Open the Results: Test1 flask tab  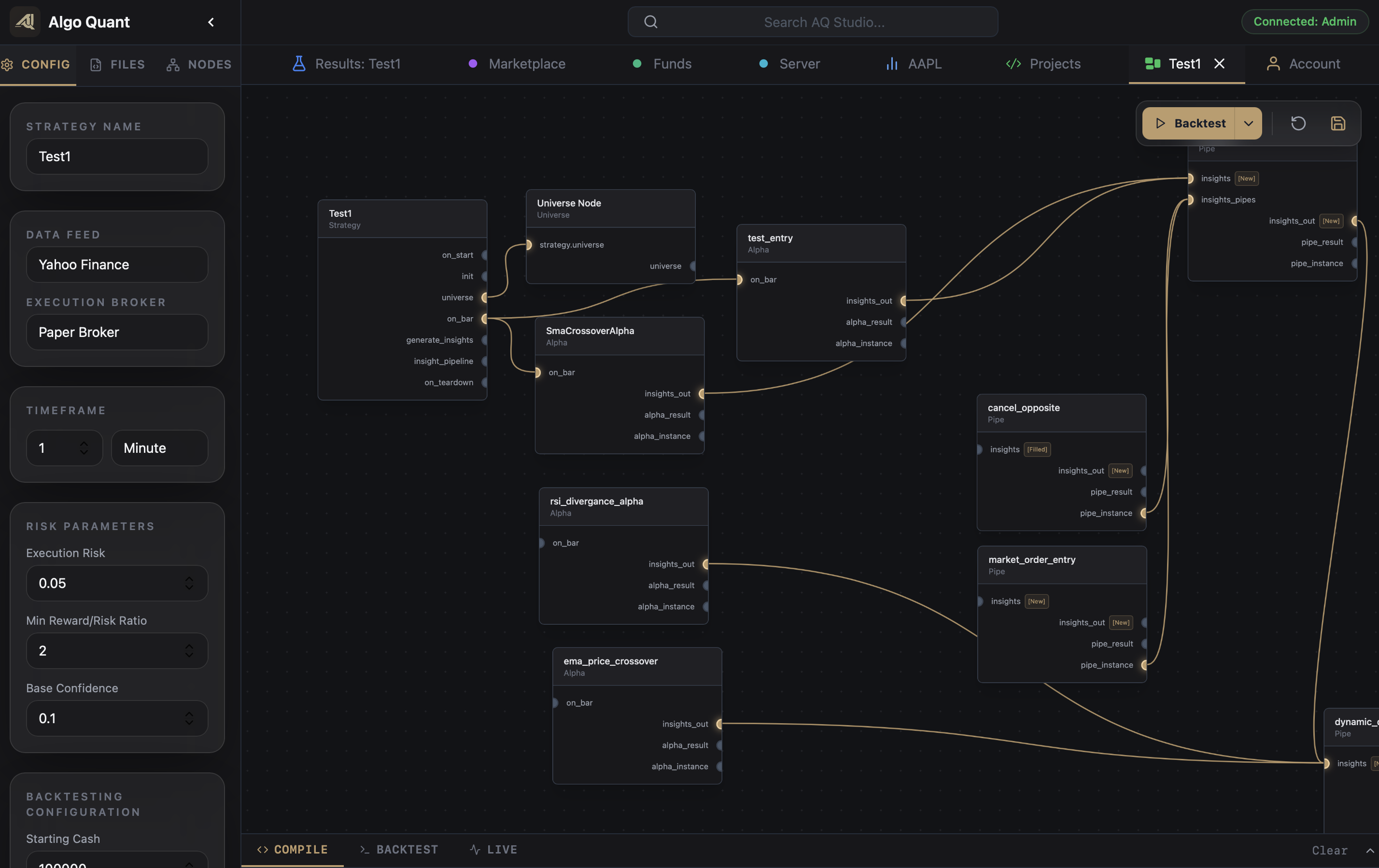point(346,64)
